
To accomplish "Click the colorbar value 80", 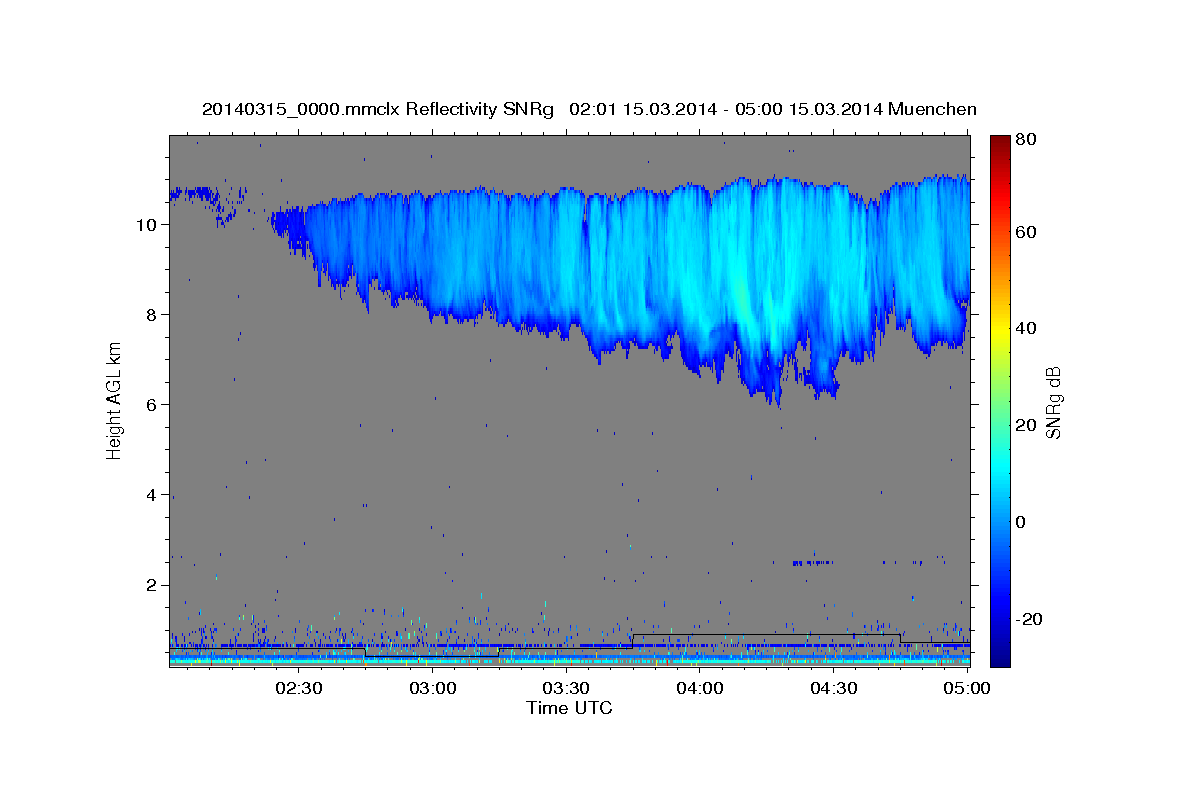I will [1026, 140].
